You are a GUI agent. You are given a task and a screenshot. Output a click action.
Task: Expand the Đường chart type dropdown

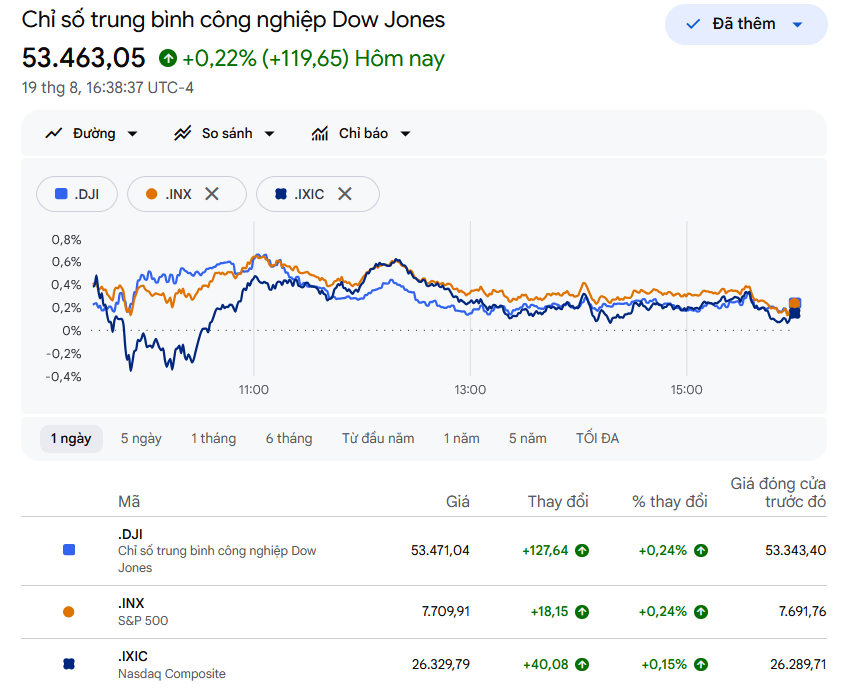point(132,134)
